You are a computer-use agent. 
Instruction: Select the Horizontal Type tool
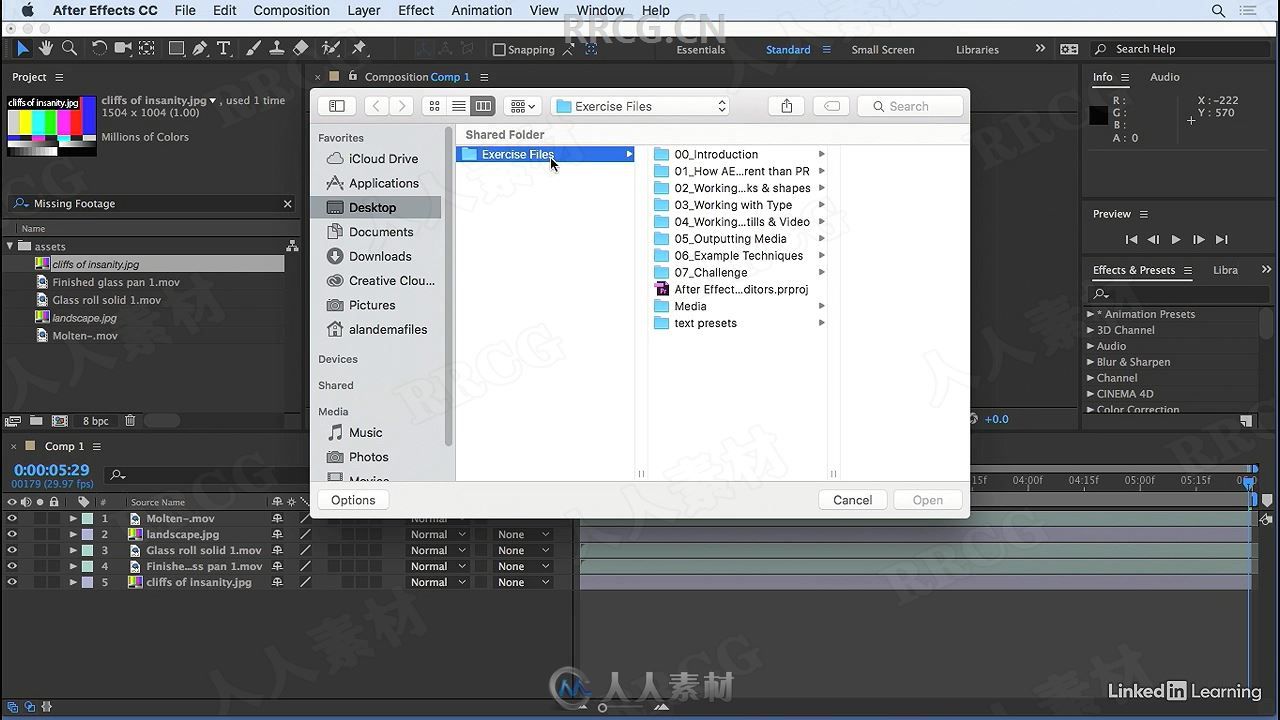coord(224,48)
